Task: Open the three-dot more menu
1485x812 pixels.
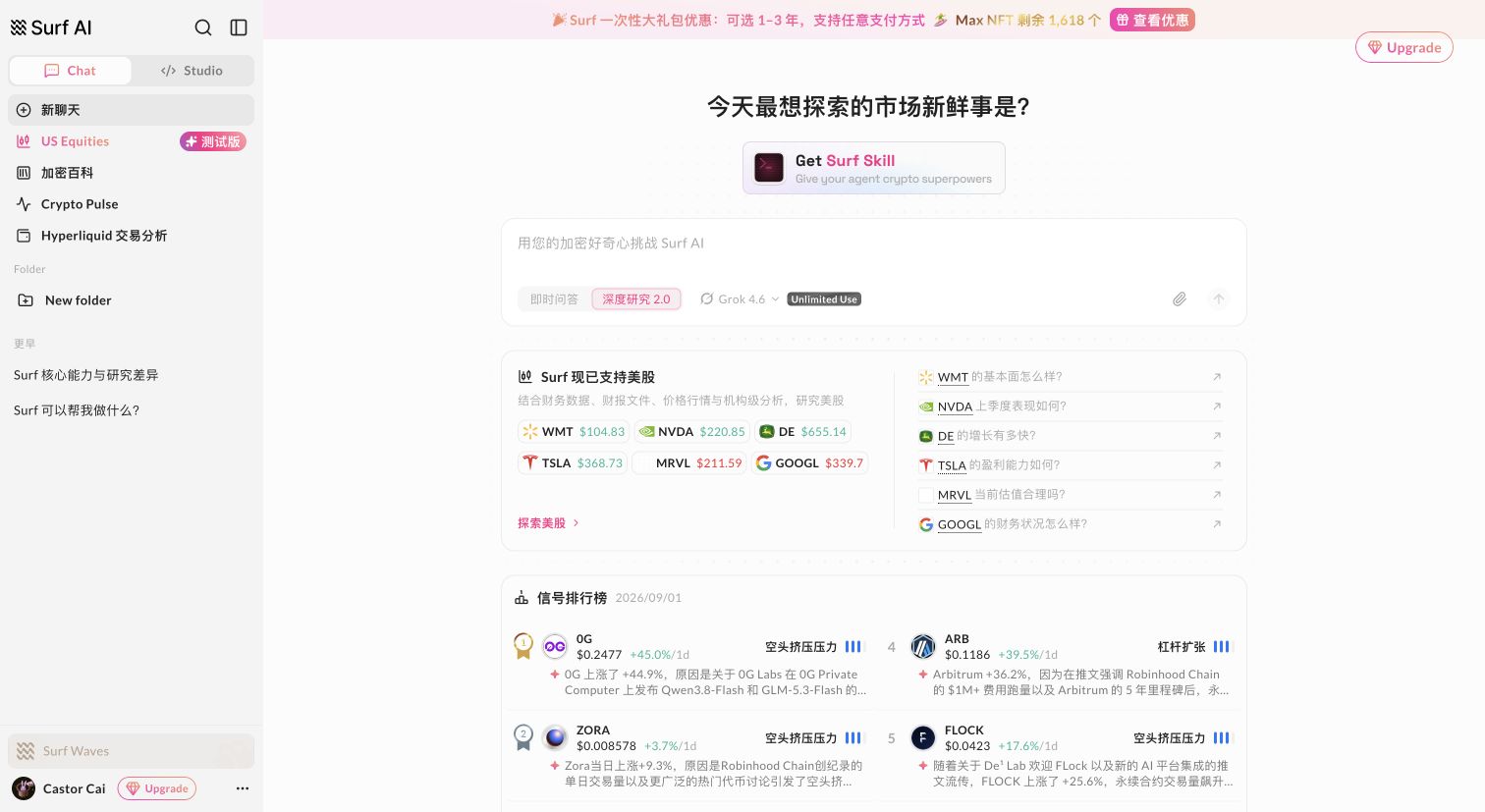Action: tap(243, 788)
